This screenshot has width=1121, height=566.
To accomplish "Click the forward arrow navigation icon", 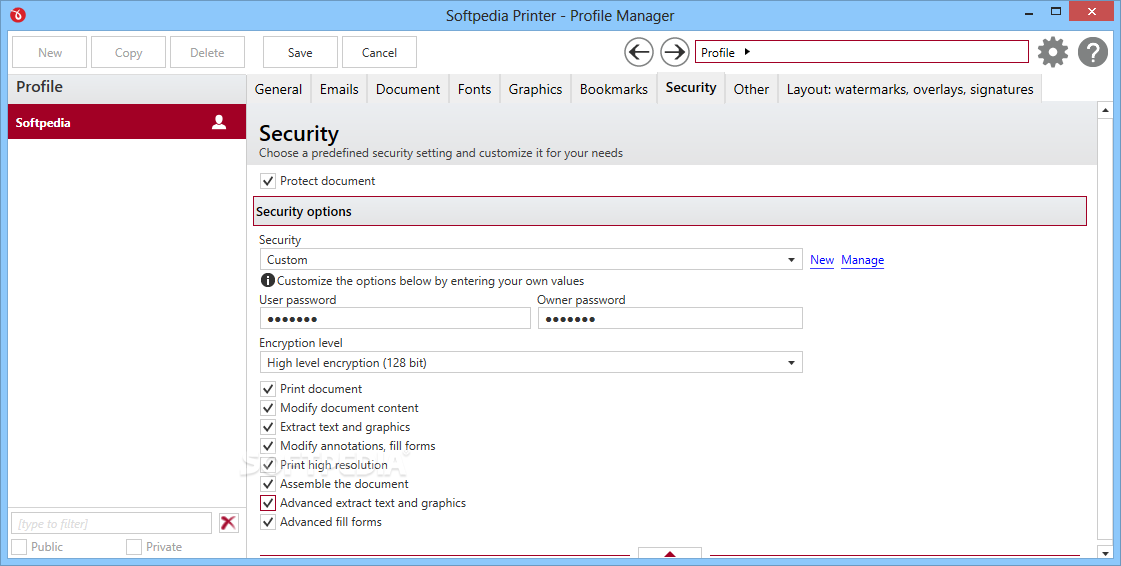I will tap(674, 52).
